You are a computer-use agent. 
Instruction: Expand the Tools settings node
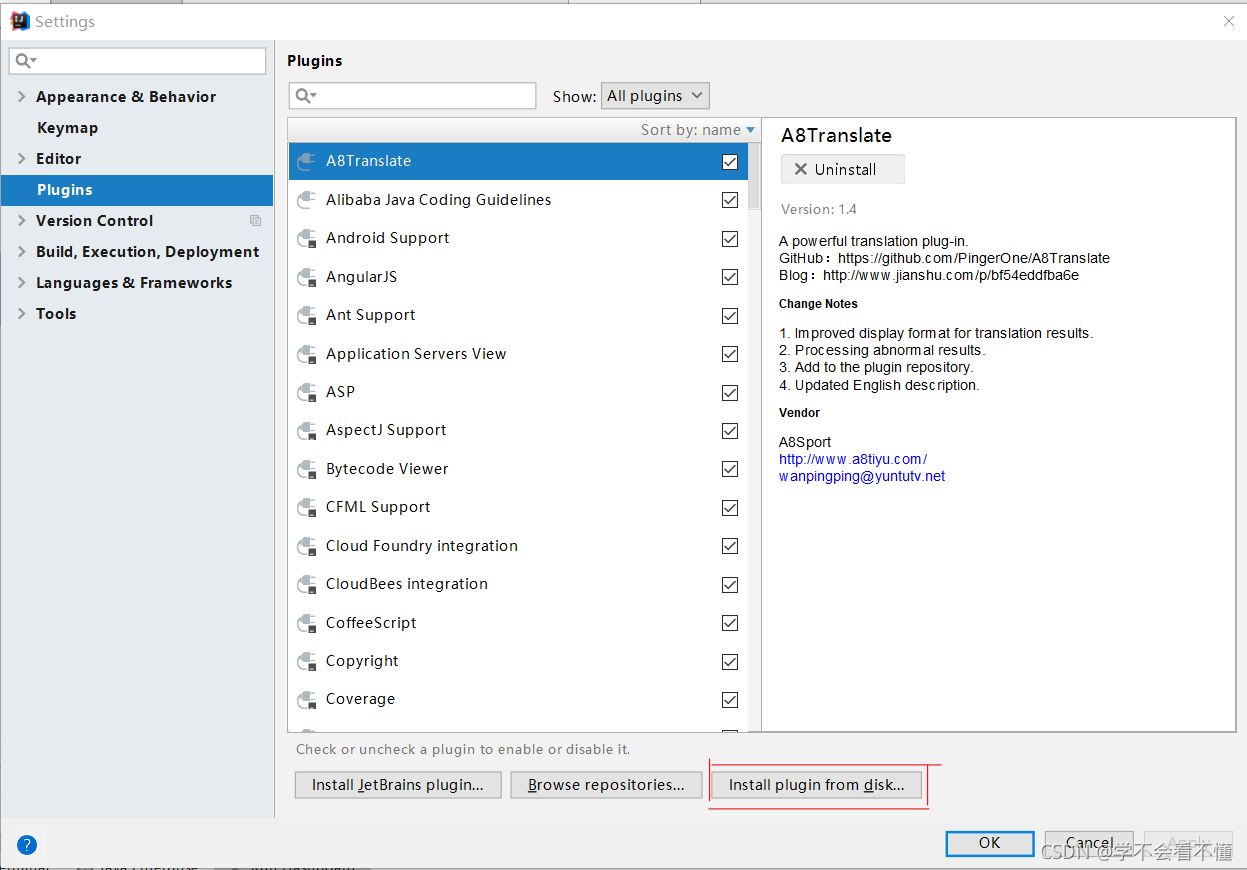pyautogui.click(x=22, y=314)
